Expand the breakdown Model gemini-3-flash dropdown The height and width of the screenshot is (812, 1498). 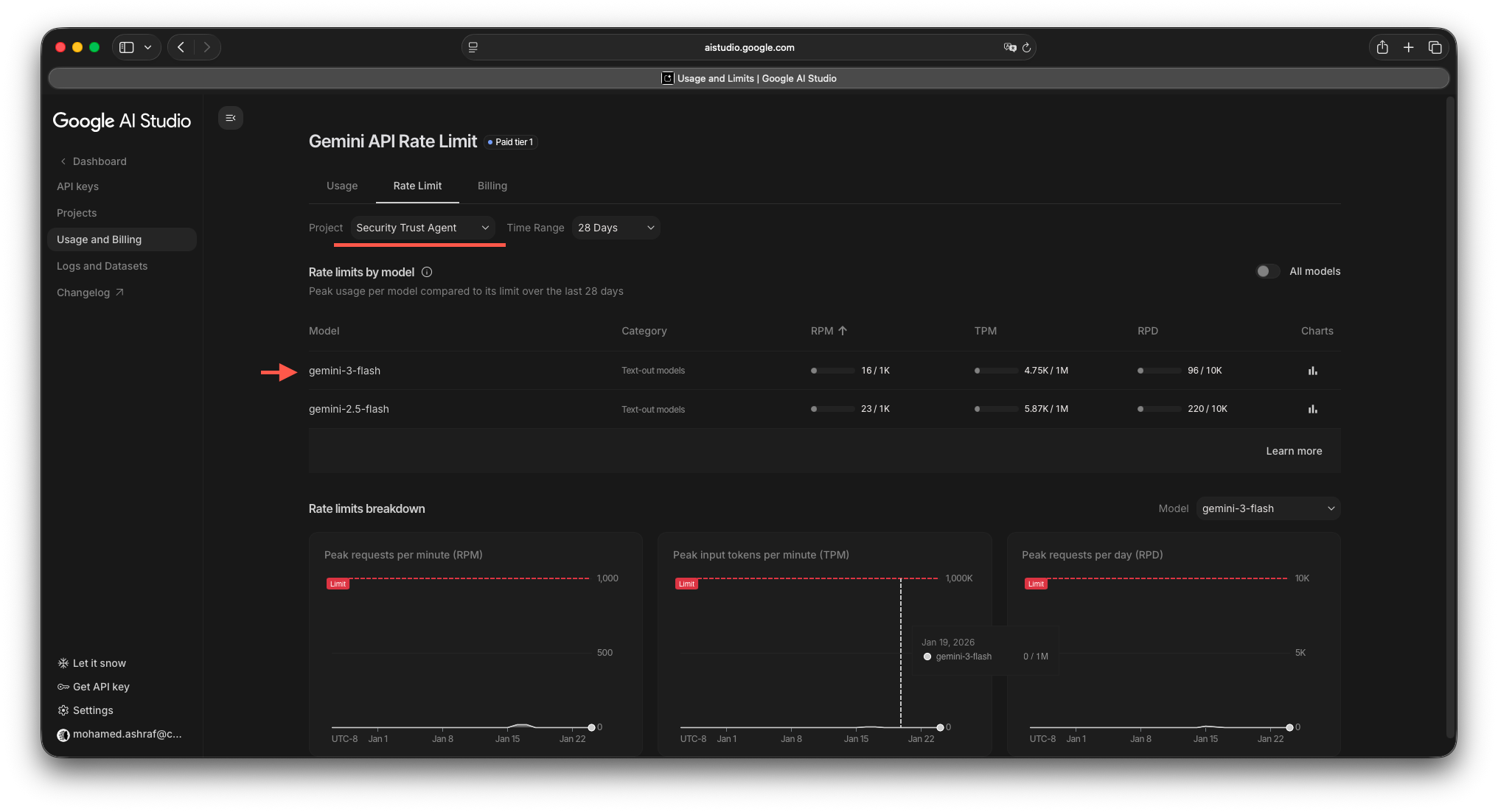tap(1267, 508)
